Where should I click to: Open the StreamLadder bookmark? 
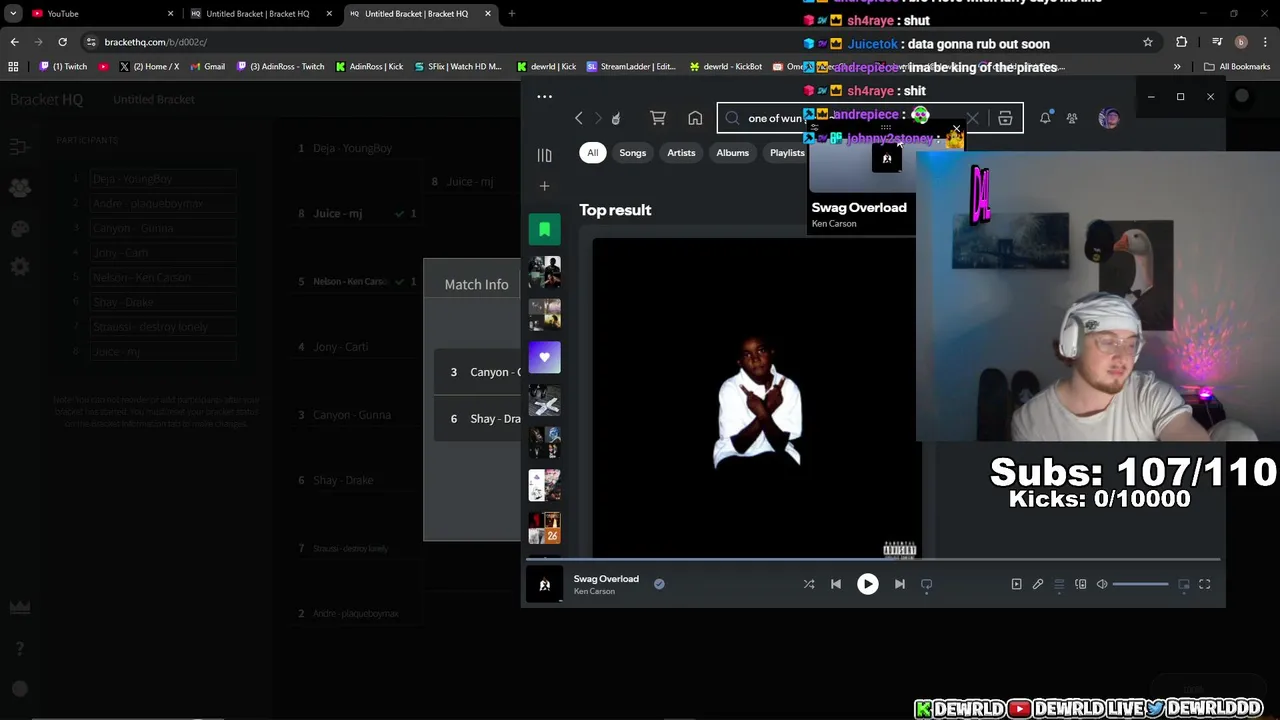[632, 67]
